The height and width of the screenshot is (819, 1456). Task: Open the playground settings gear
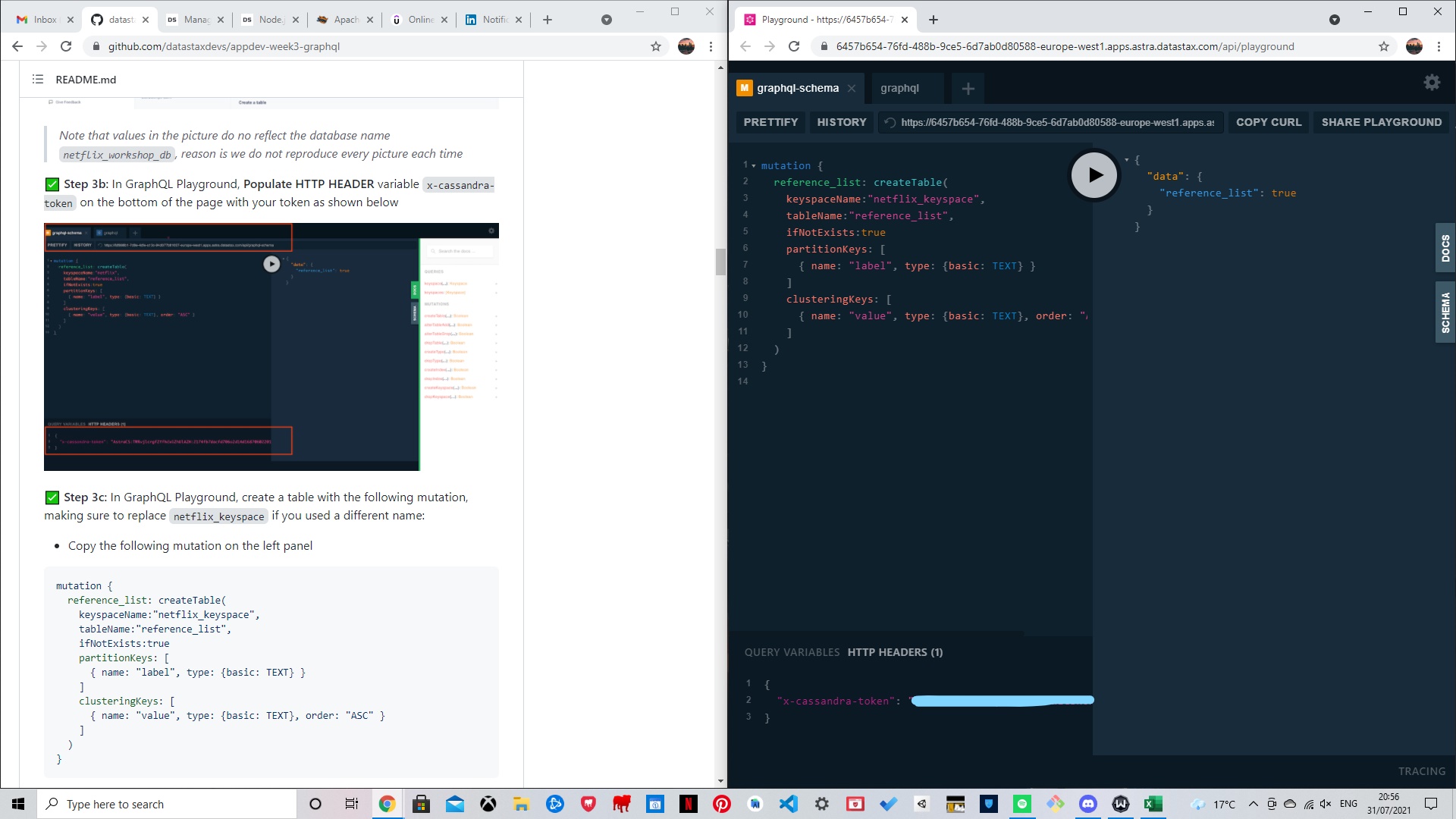coord(1432,82)
